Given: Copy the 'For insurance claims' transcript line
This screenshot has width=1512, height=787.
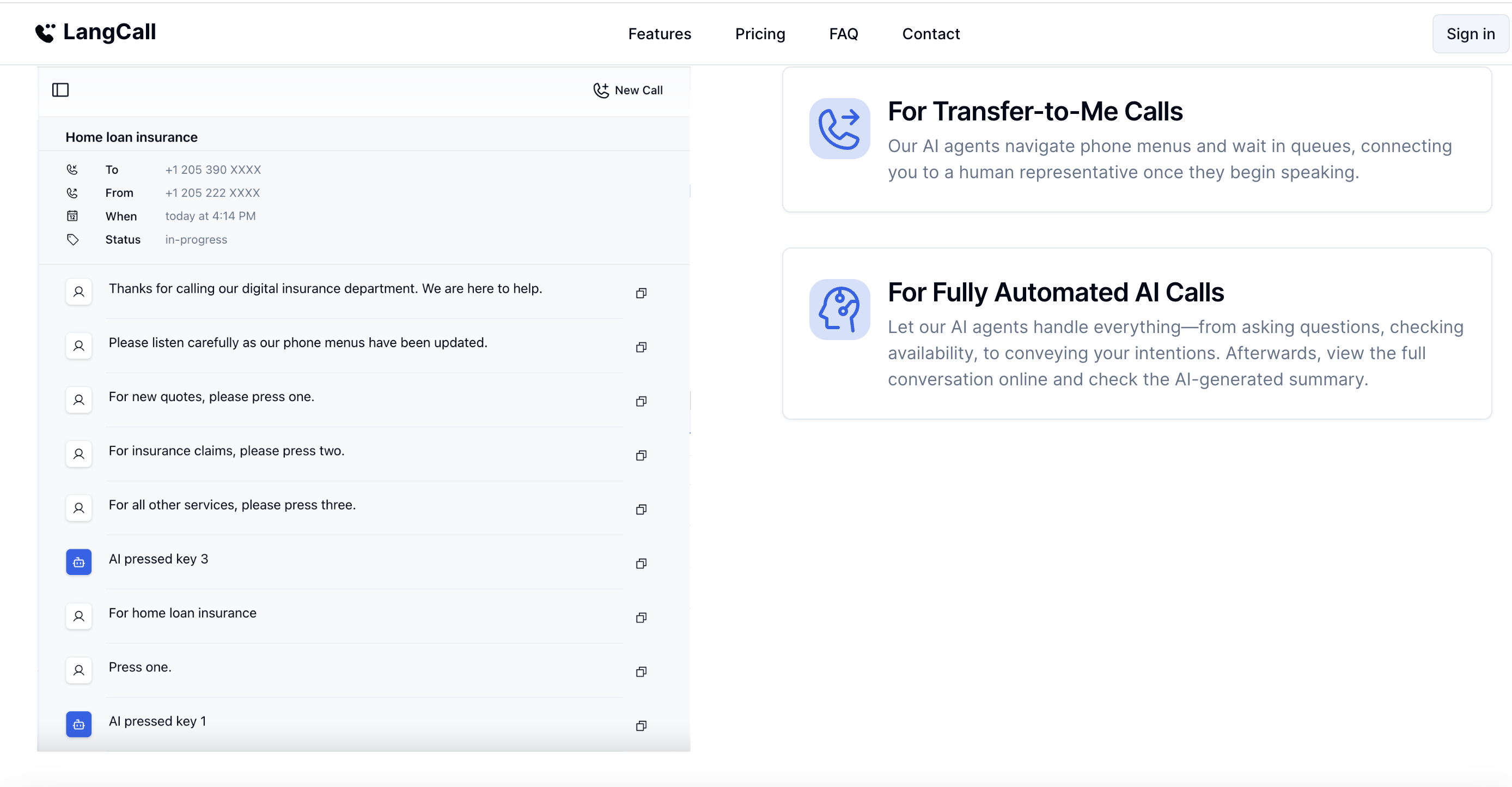Looking at the screenshot, I should (641, 455).
